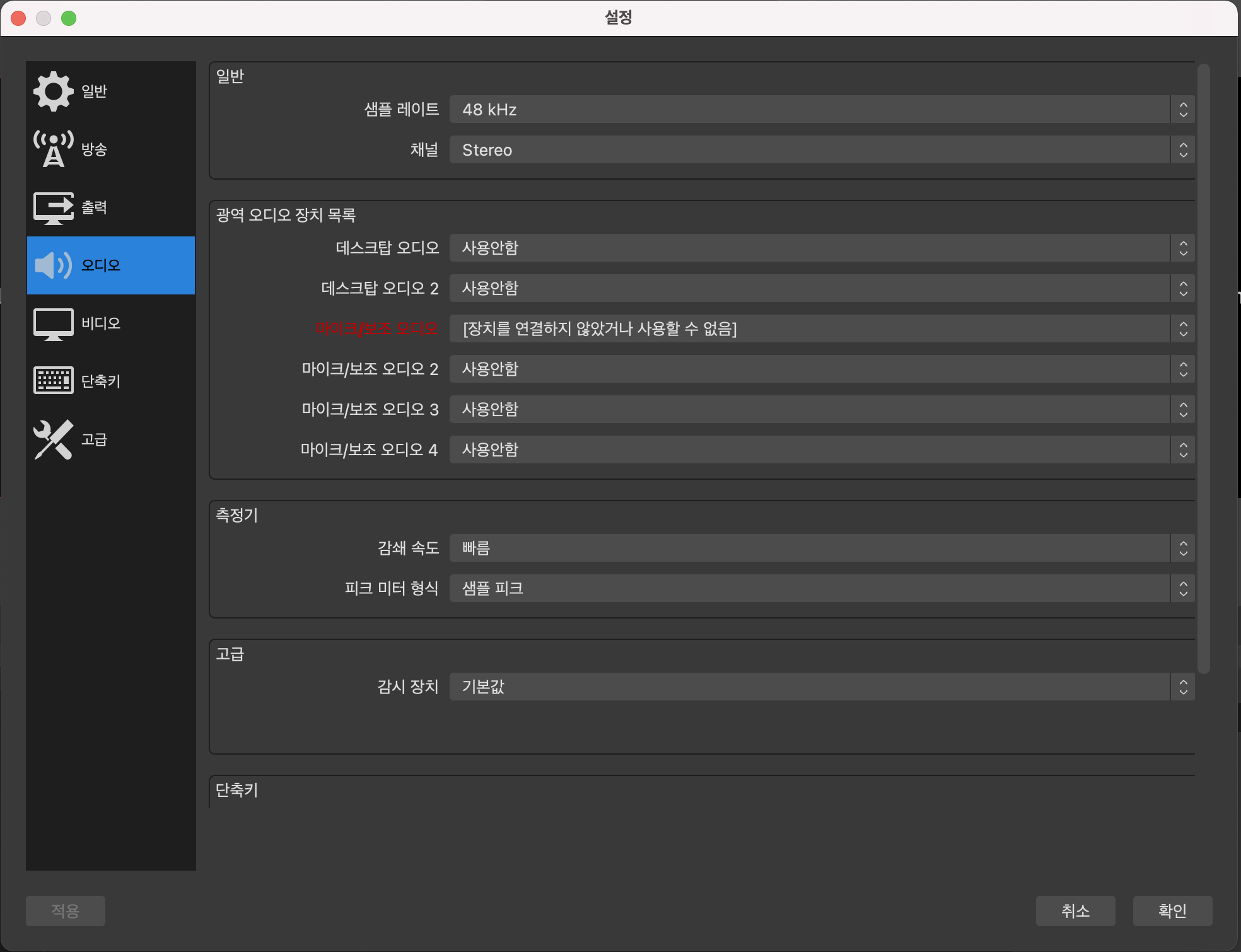This screenshot has width=1241, height=952.
Task: Click the 감쇄 속도 label
Action: pos(408,549)
